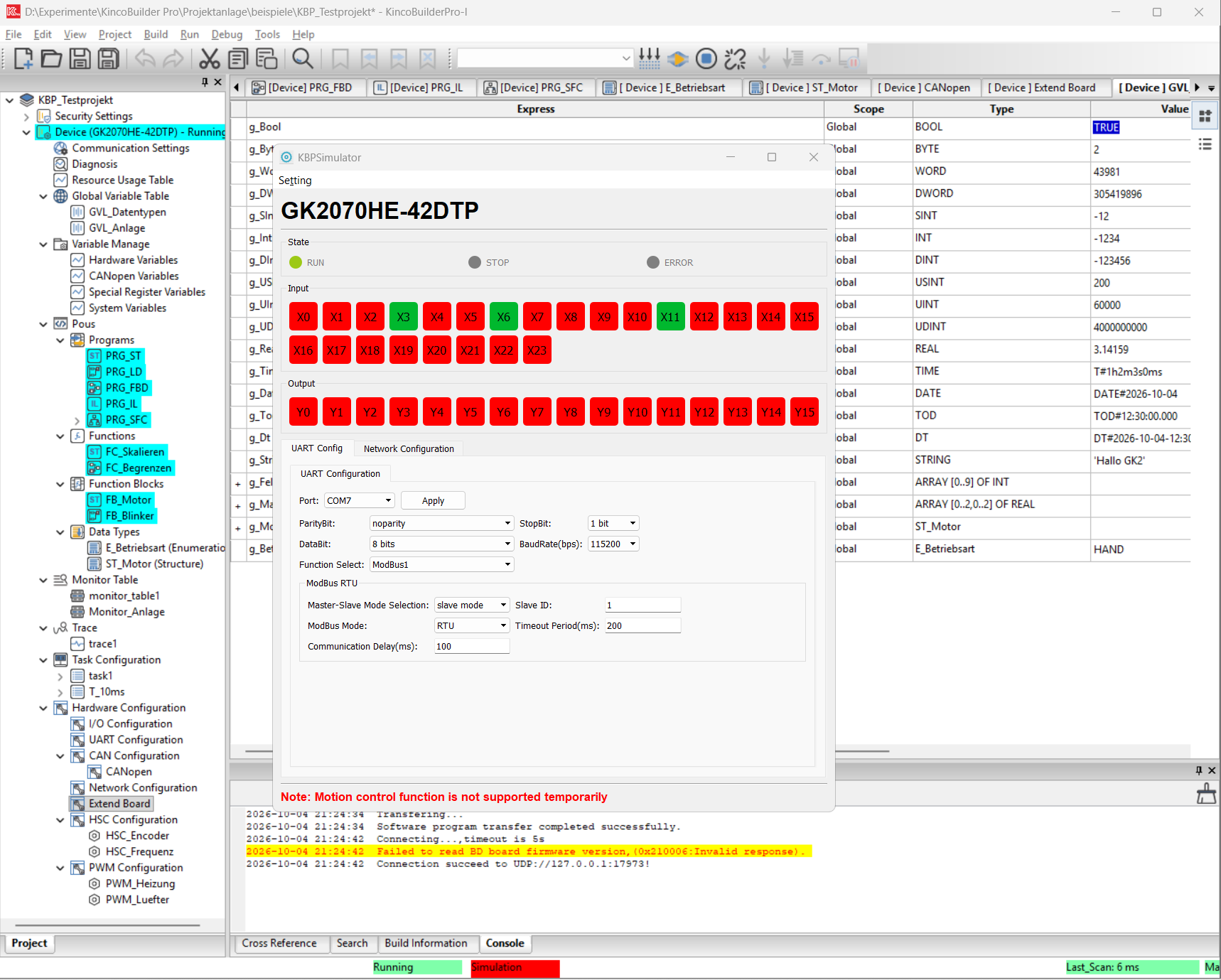Open the Port COM7 dropdown
Image resolution: width=1221 pixels, height=980 pixels.
(x=360, y=500)
